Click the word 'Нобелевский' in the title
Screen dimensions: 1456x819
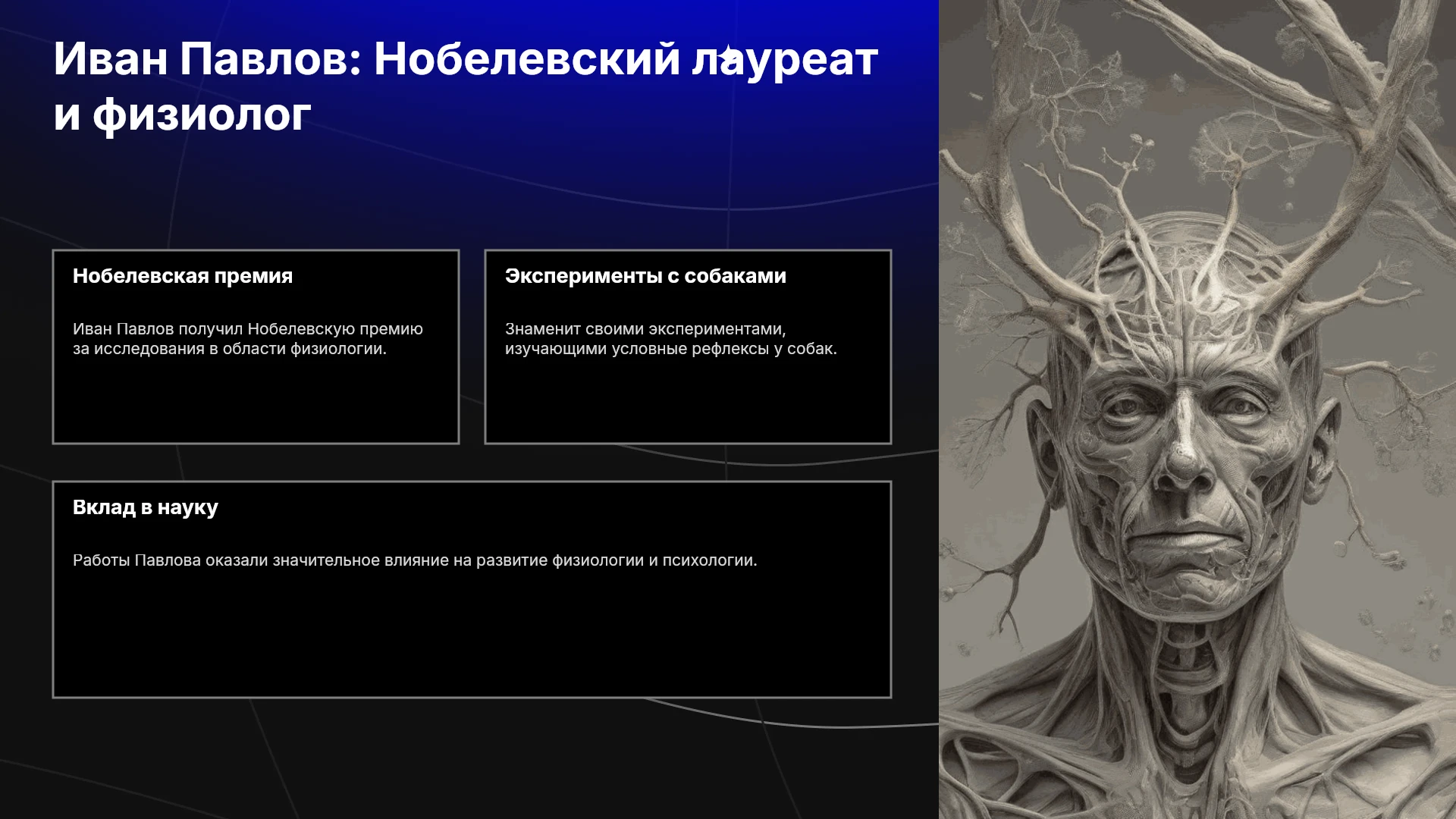pos(527,59)
